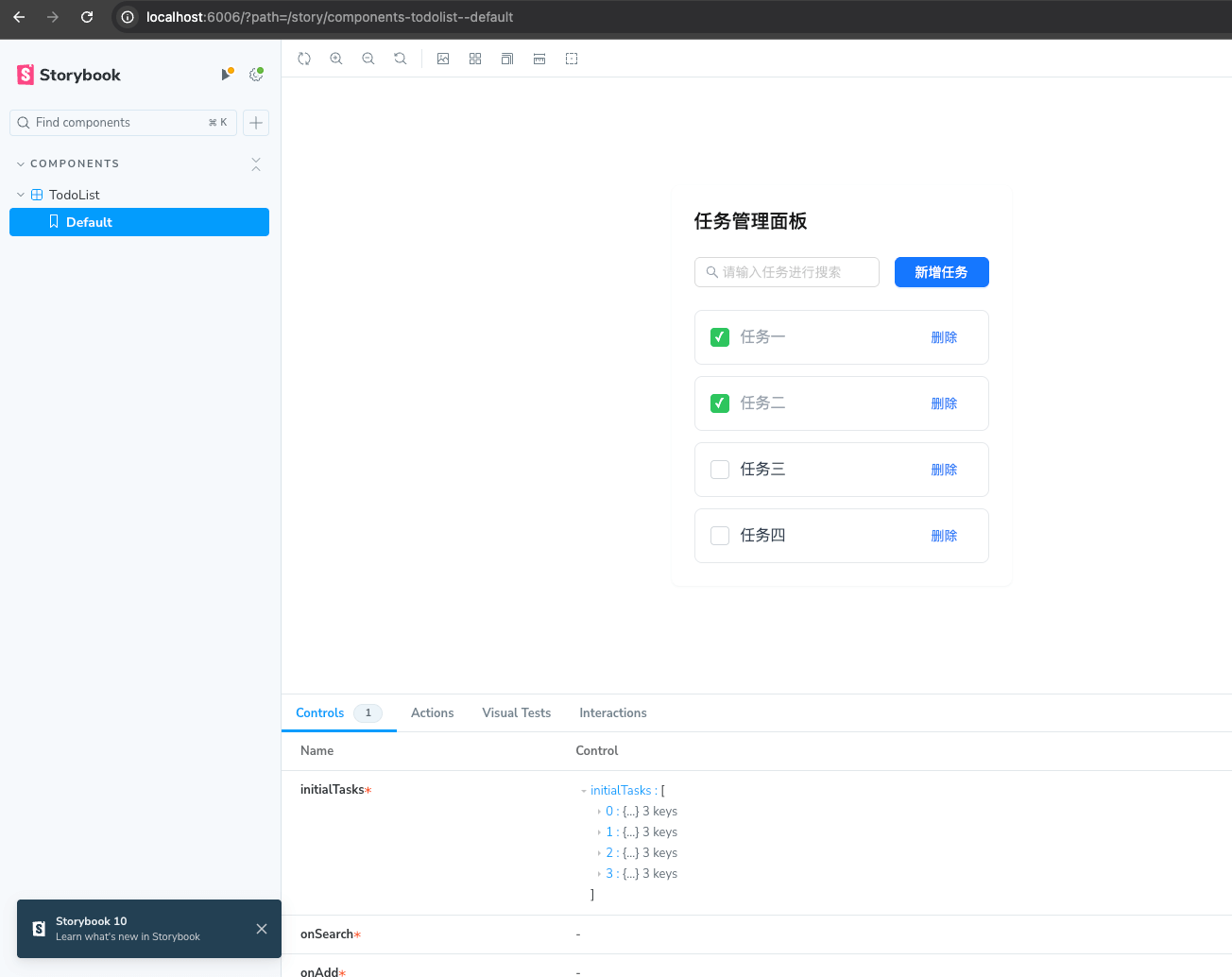Collapse the TodoList component tree item

(21, 195)
